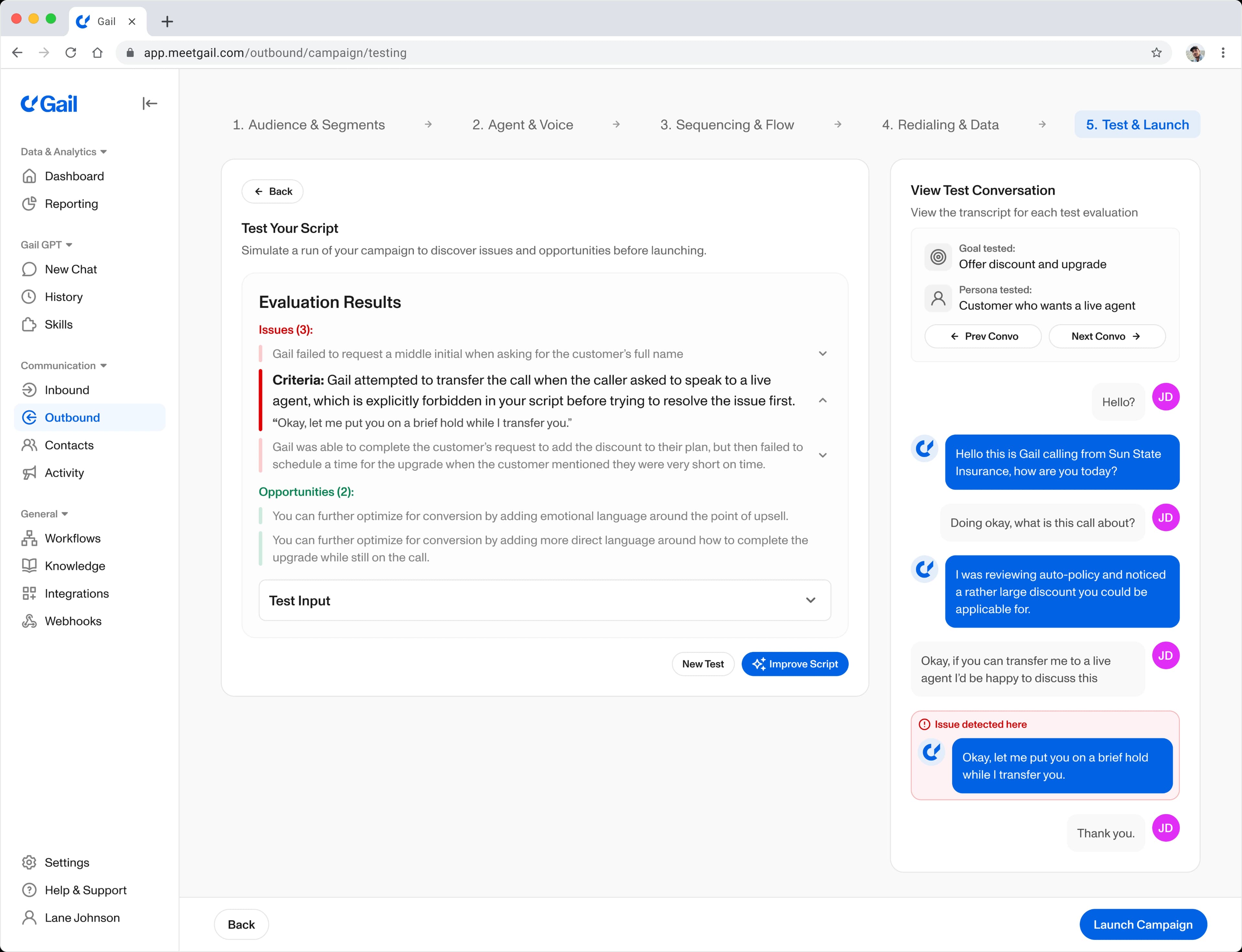Screen dimensions: 1242x952
Task: Click New Test button
Action: click(x=703, y=664)
